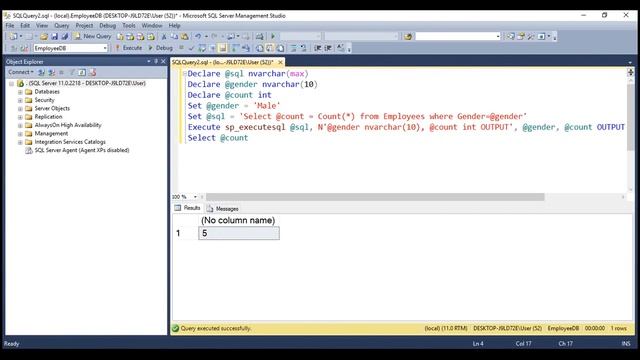The width and height of the screenshot is (640, 360).
Task: Click the Filter icon in Object Explorer toolbar
Action: click(x=72, y=72)
